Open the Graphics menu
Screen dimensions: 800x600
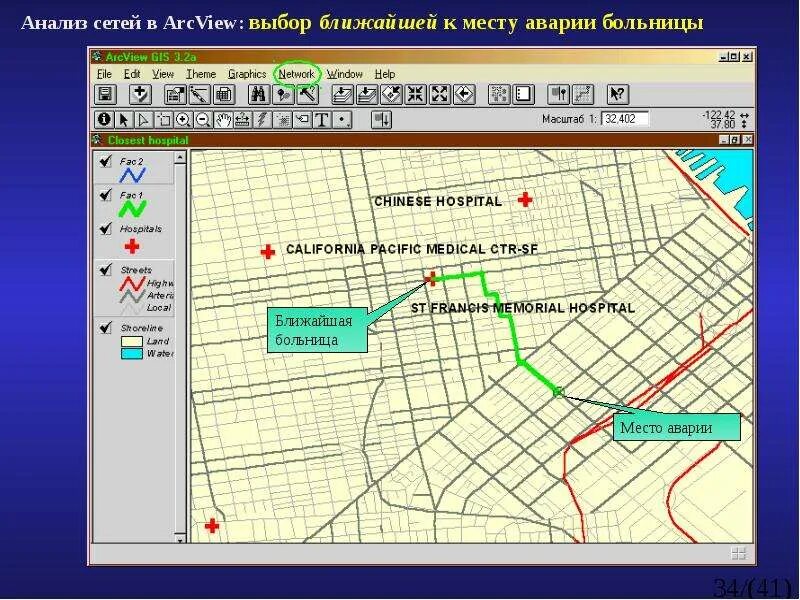247,74
